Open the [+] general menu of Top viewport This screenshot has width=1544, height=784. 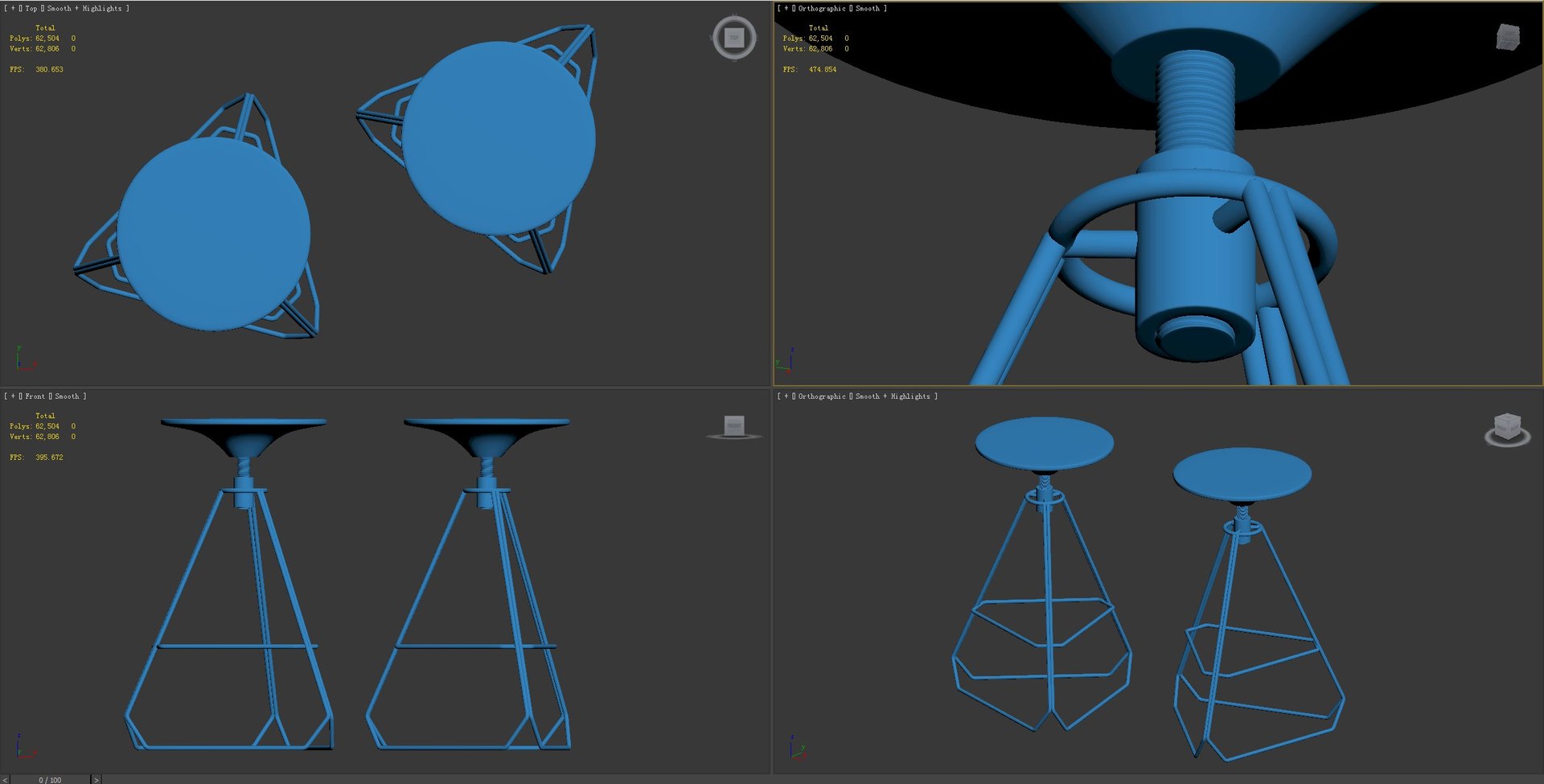(13, 8)
